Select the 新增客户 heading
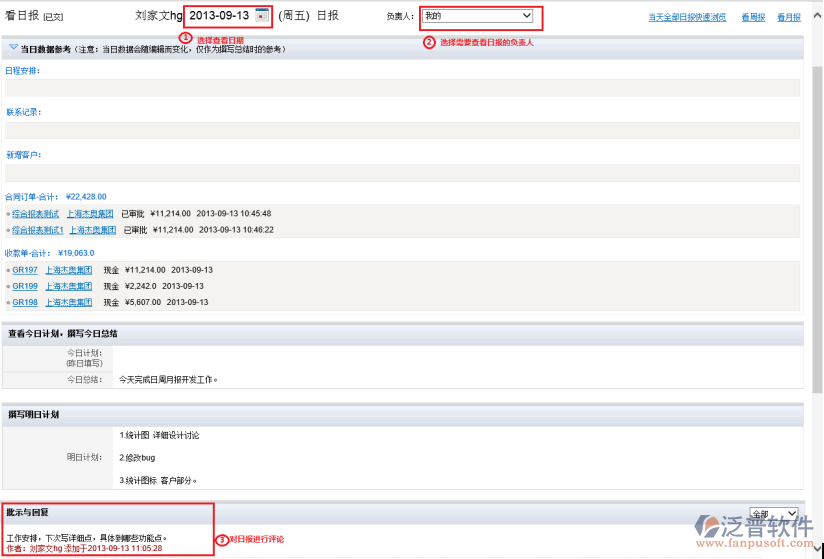Screen dimensions: 824x559 pyautogui.click(x=24, y=155)
